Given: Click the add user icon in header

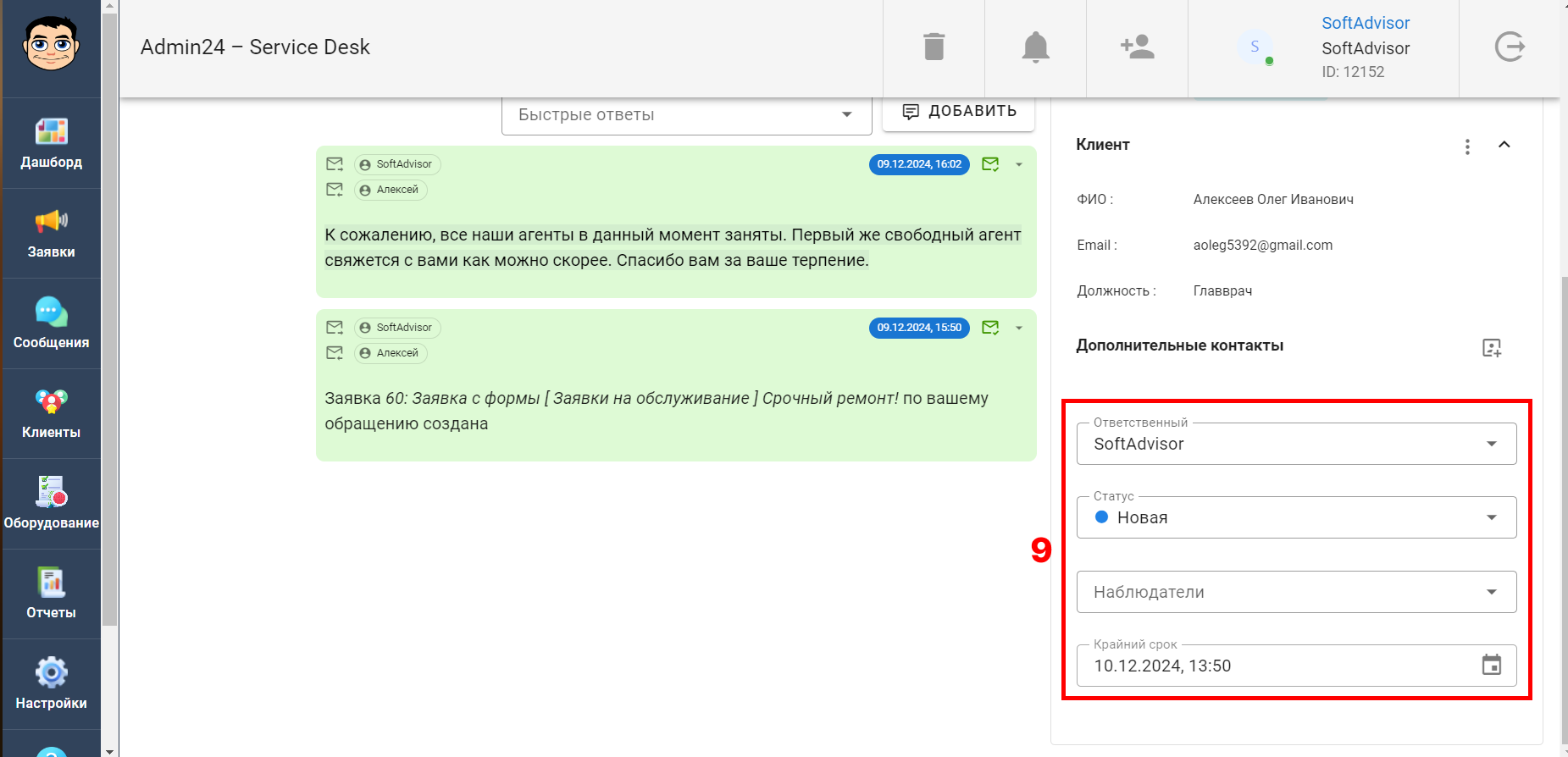Looking at the screenshot, I should [1137, 47].
